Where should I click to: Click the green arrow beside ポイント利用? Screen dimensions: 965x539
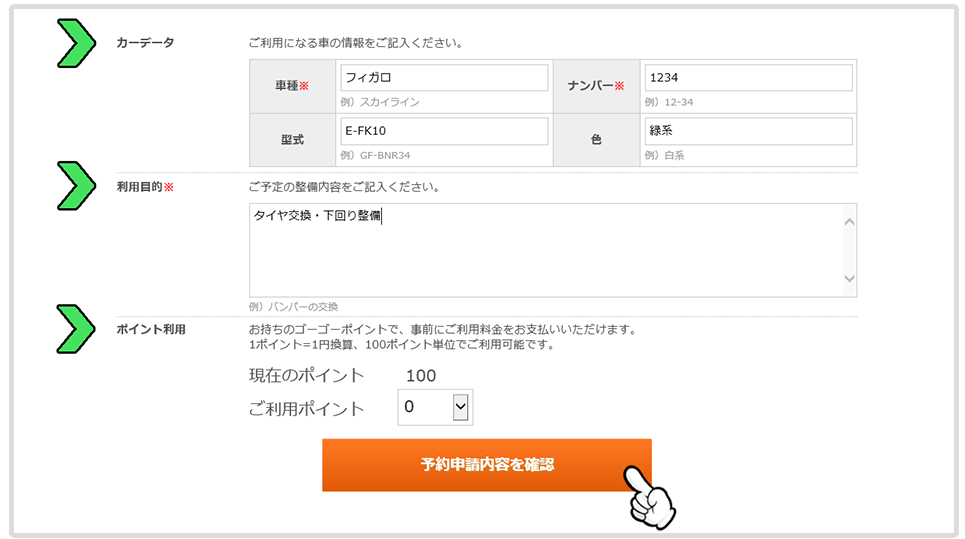(76, 329)
